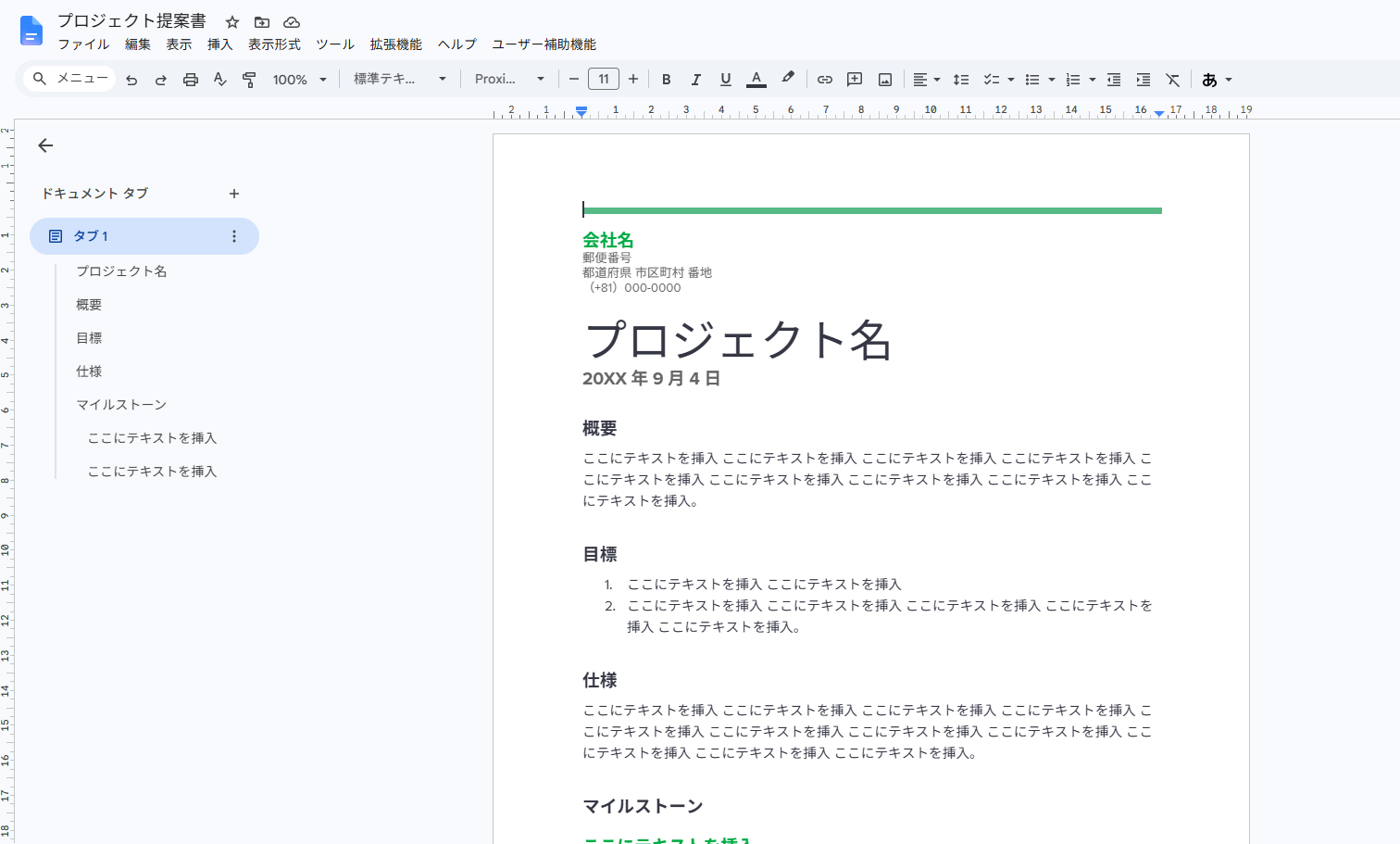1400x844 pixels.
Task: Open the text color picker
Action: (x=756, y=80)
